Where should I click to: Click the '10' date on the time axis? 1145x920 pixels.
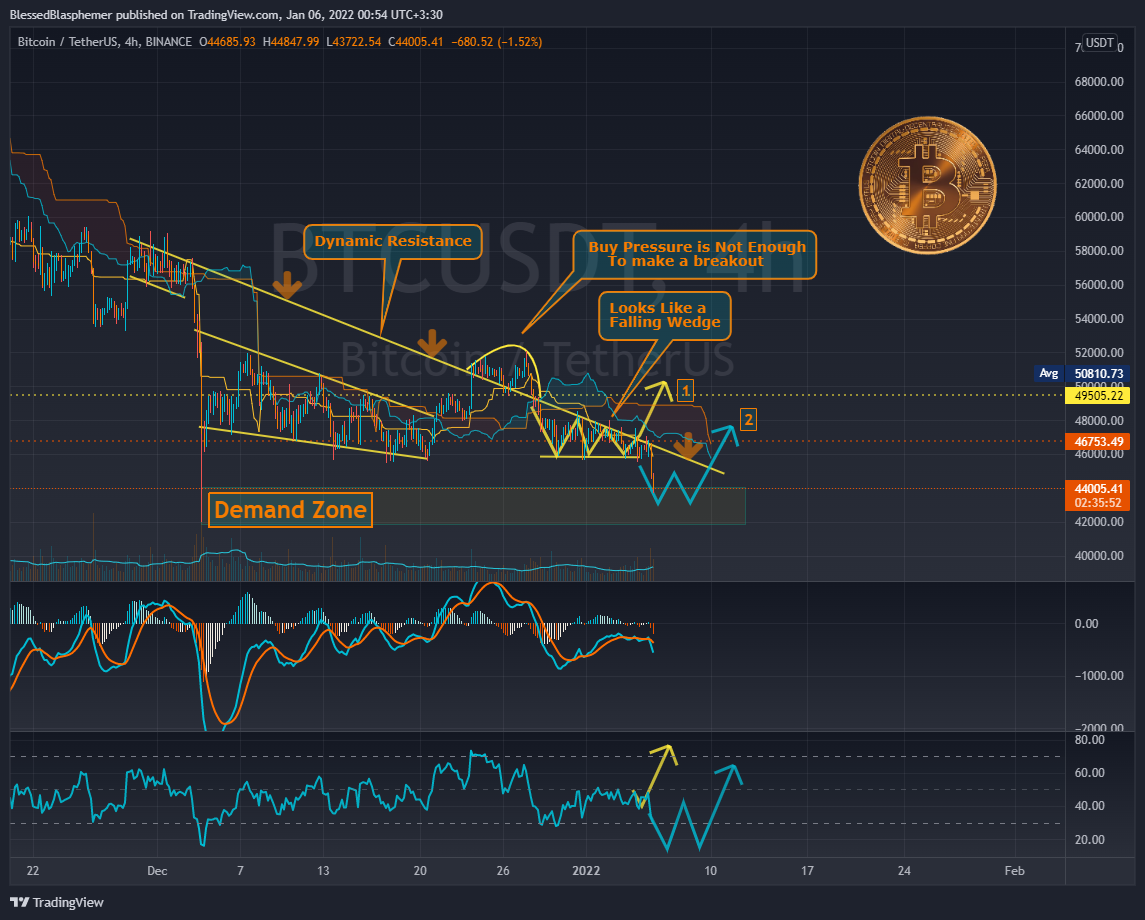[x=710, y=870]
